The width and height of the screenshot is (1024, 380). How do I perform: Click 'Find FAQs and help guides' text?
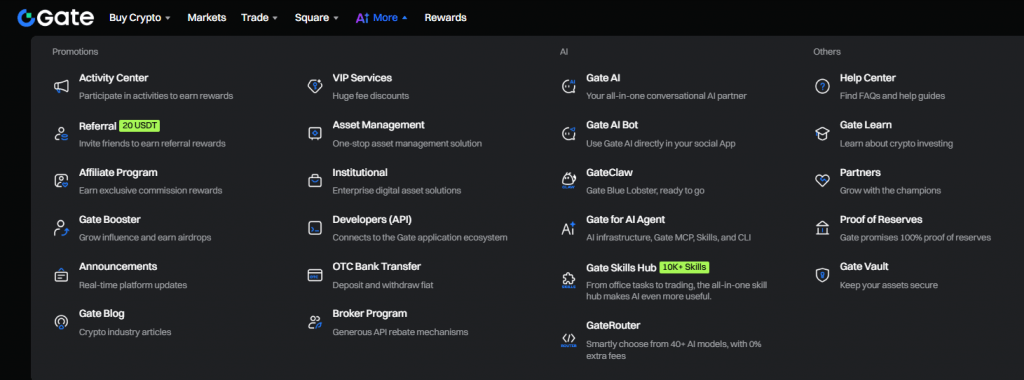(892, 96)
